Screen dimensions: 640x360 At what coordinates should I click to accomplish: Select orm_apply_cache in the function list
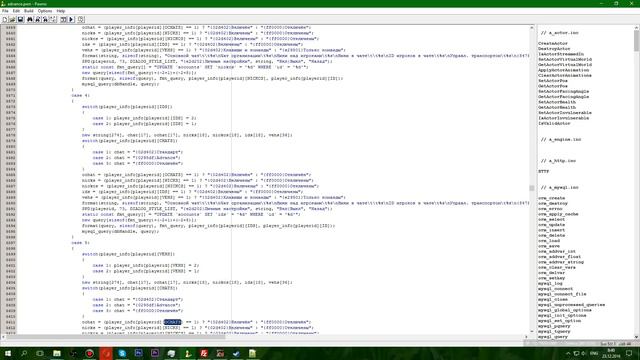[x=558, y=214]
